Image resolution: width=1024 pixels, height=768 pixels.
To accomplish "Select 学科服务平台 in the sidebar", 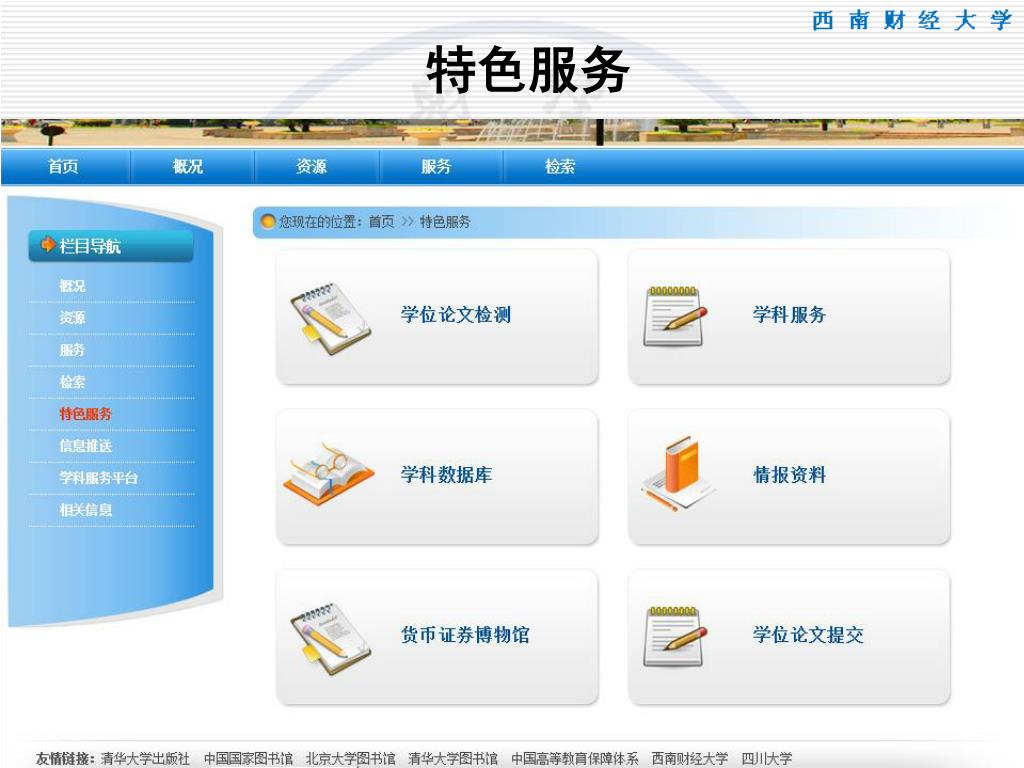I will [x=99, y=477].
